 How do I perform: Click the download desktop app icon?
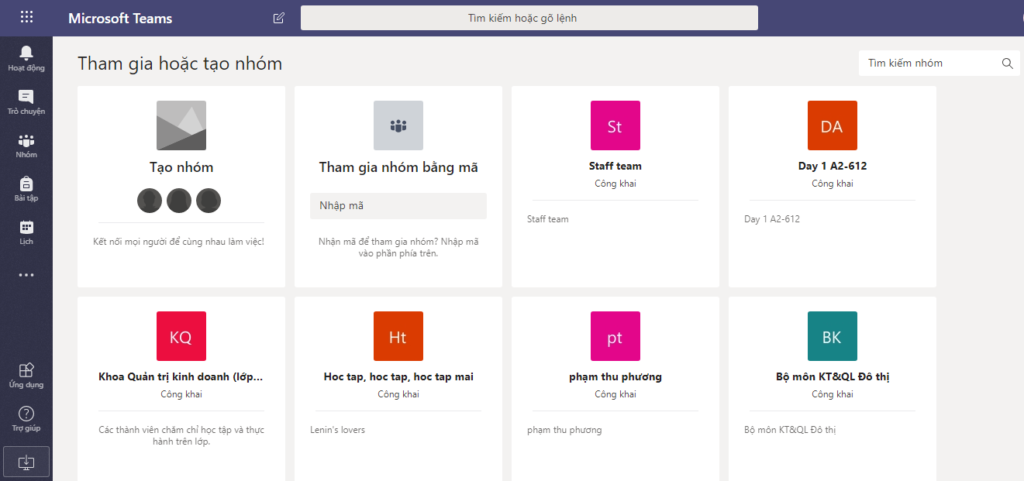click(26, 462)
